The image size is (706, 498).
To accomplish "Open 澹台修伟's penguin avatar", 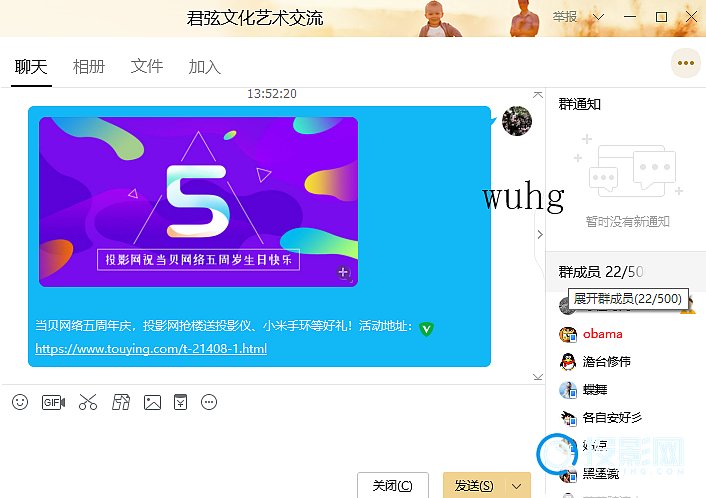I will (568, 362).
